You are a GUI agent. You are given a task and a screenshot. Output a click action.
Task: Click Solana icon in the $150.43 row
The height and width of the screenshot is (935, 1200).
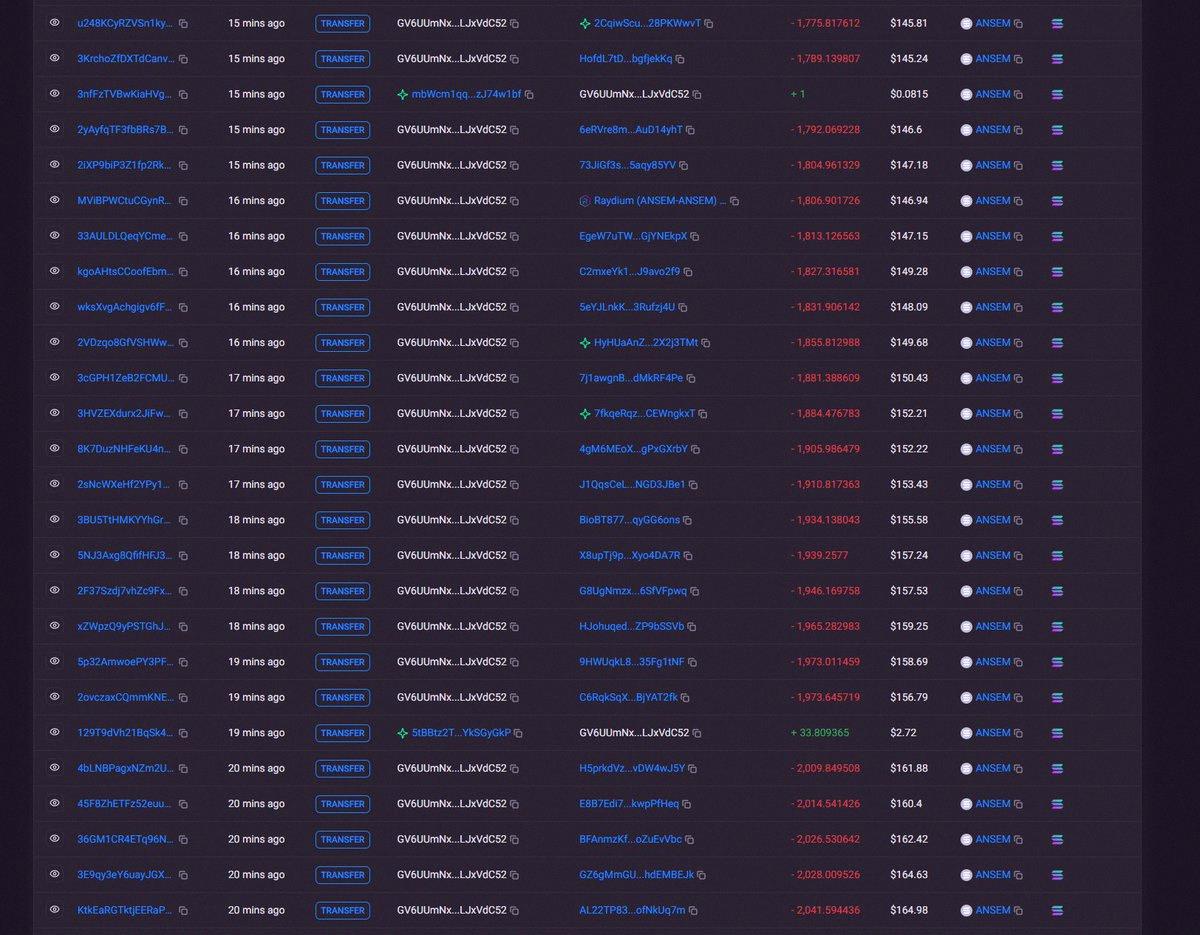(x=1058, y=378)
